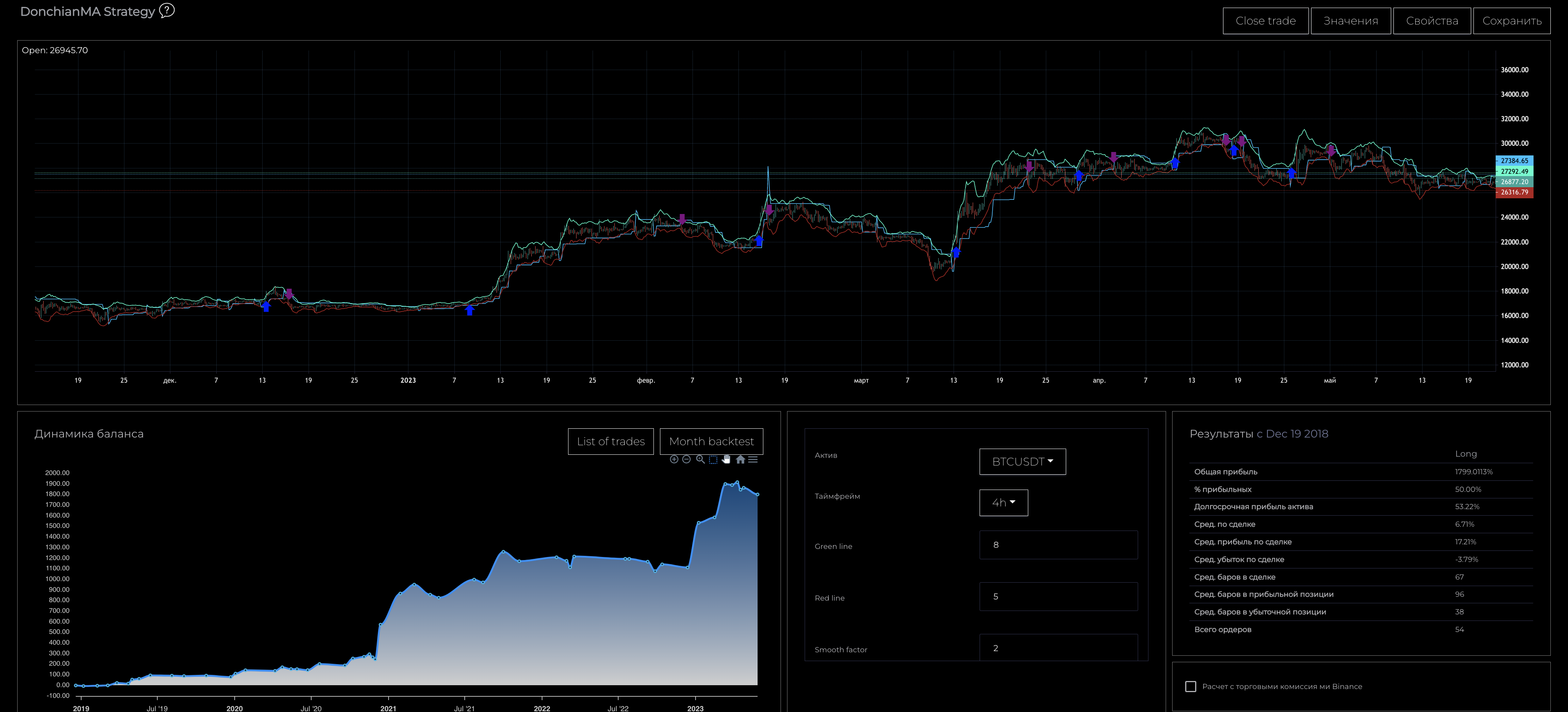Select the magnifier zoom tool on balance chart
Screen dimensions: 1568x712
coord(700,459)
